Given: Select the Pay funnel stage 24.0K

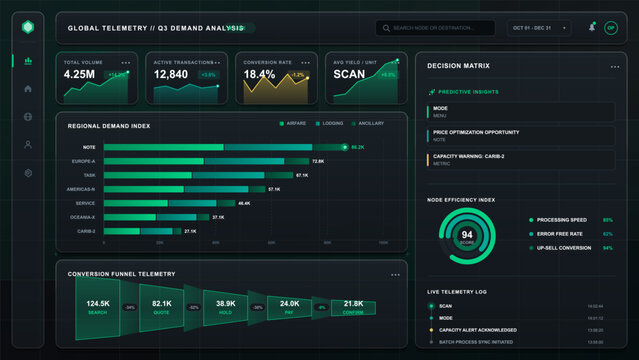Looking at the screenshot, I should [x=289, y=308].
